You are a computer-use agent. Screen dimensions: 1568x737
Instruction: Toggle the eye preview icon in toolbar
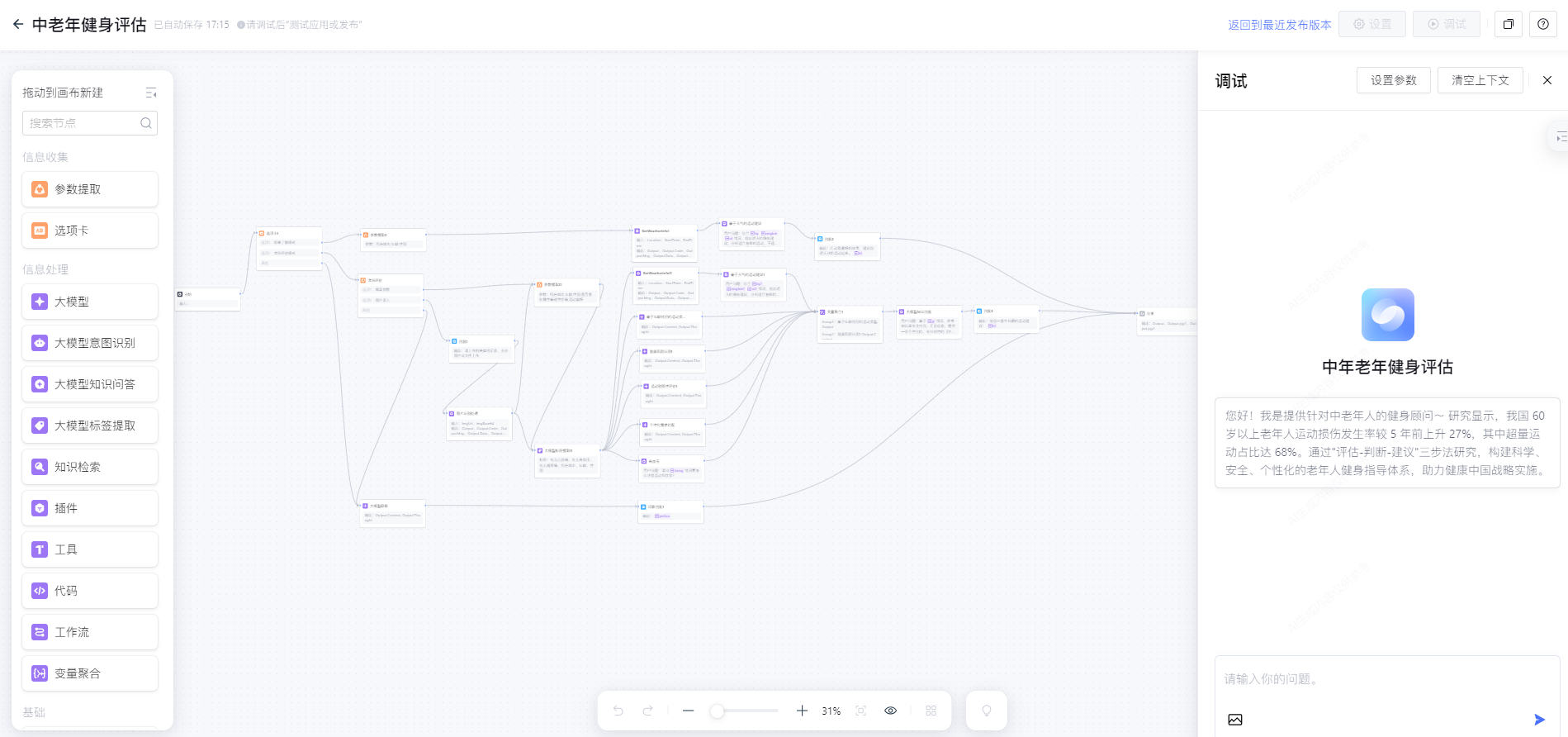891,711
